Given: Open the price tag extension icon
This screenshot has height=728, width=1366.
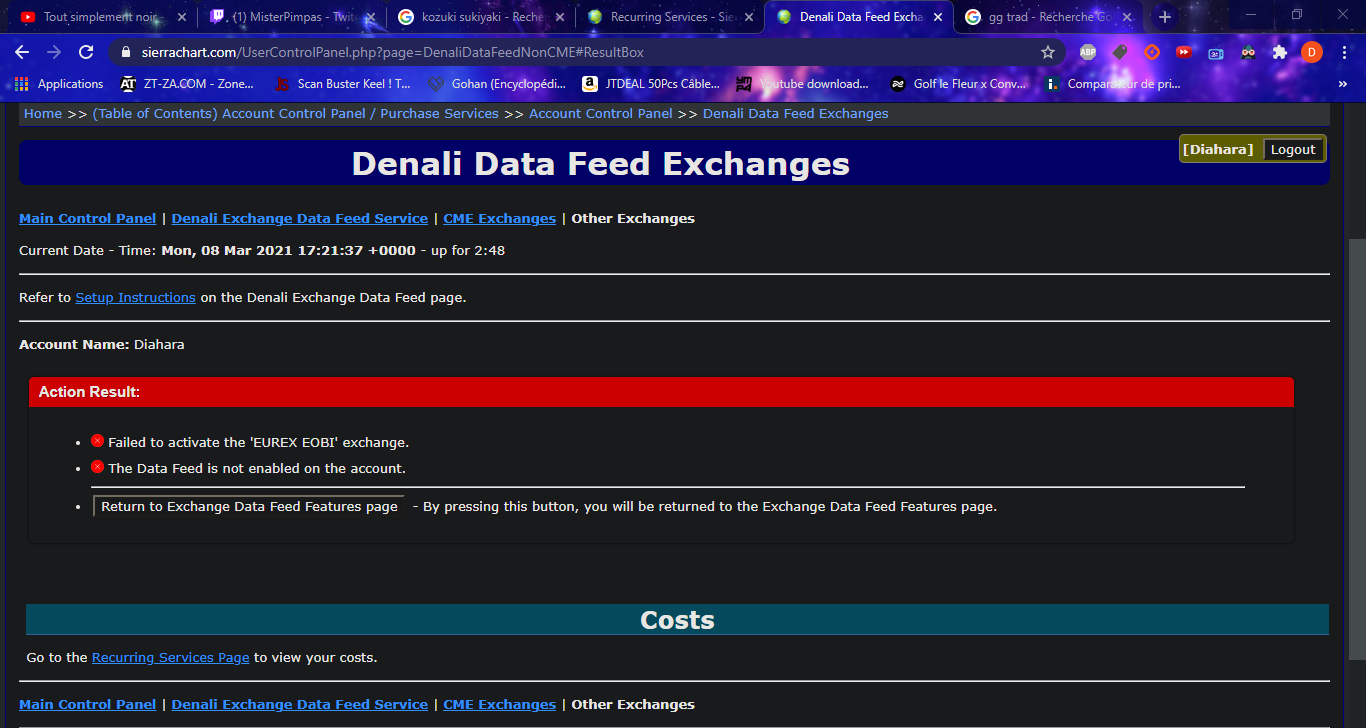Looking at the screenshot, I should (1120, 52).
